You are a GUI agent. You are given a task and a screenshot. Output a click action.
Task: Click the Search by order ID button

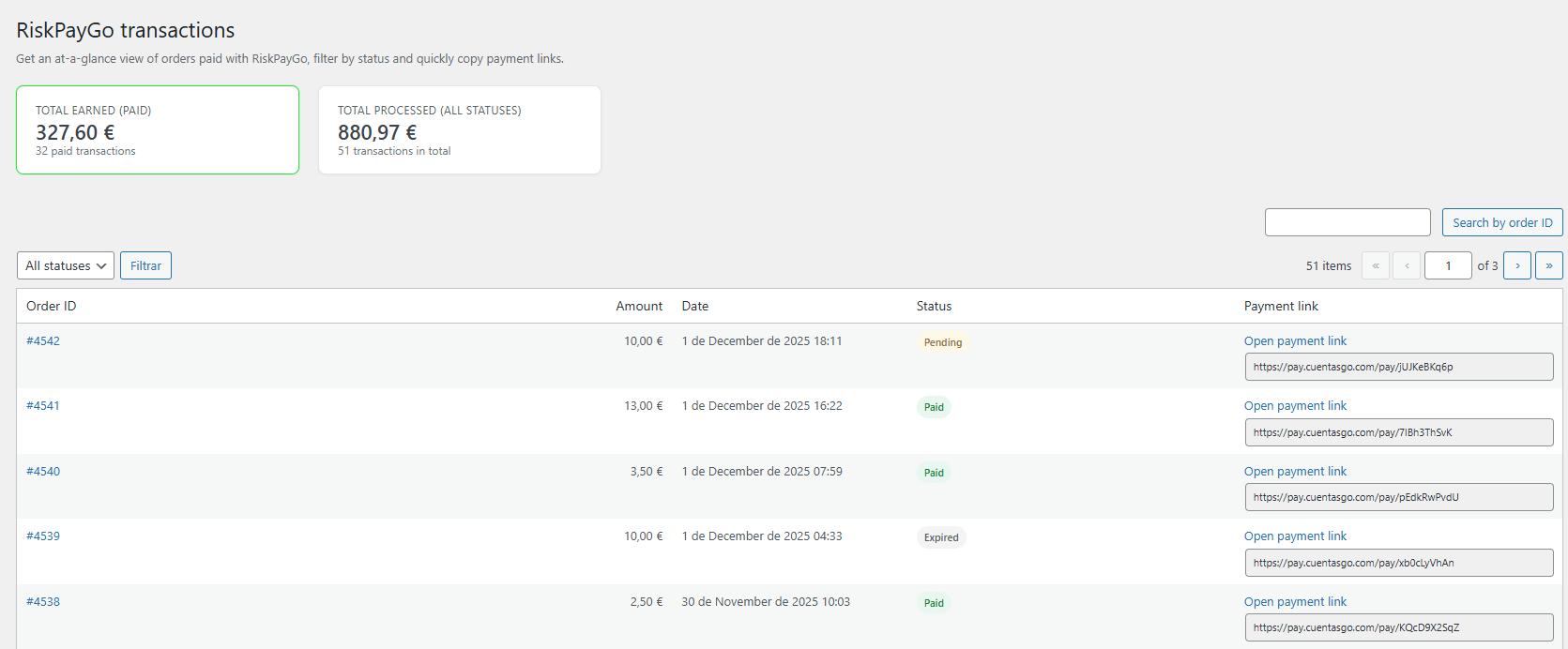point(1501,222)
